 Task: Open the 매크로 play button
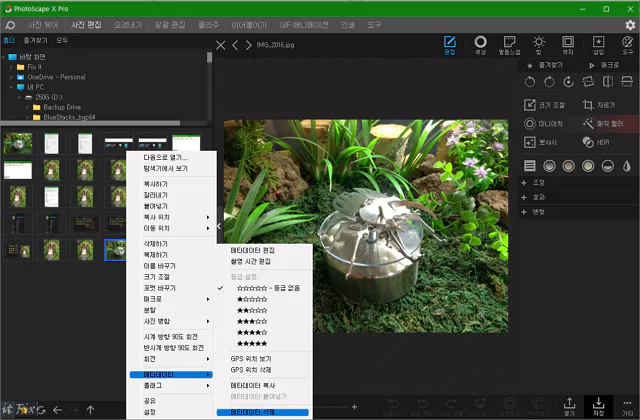[604, 65]
